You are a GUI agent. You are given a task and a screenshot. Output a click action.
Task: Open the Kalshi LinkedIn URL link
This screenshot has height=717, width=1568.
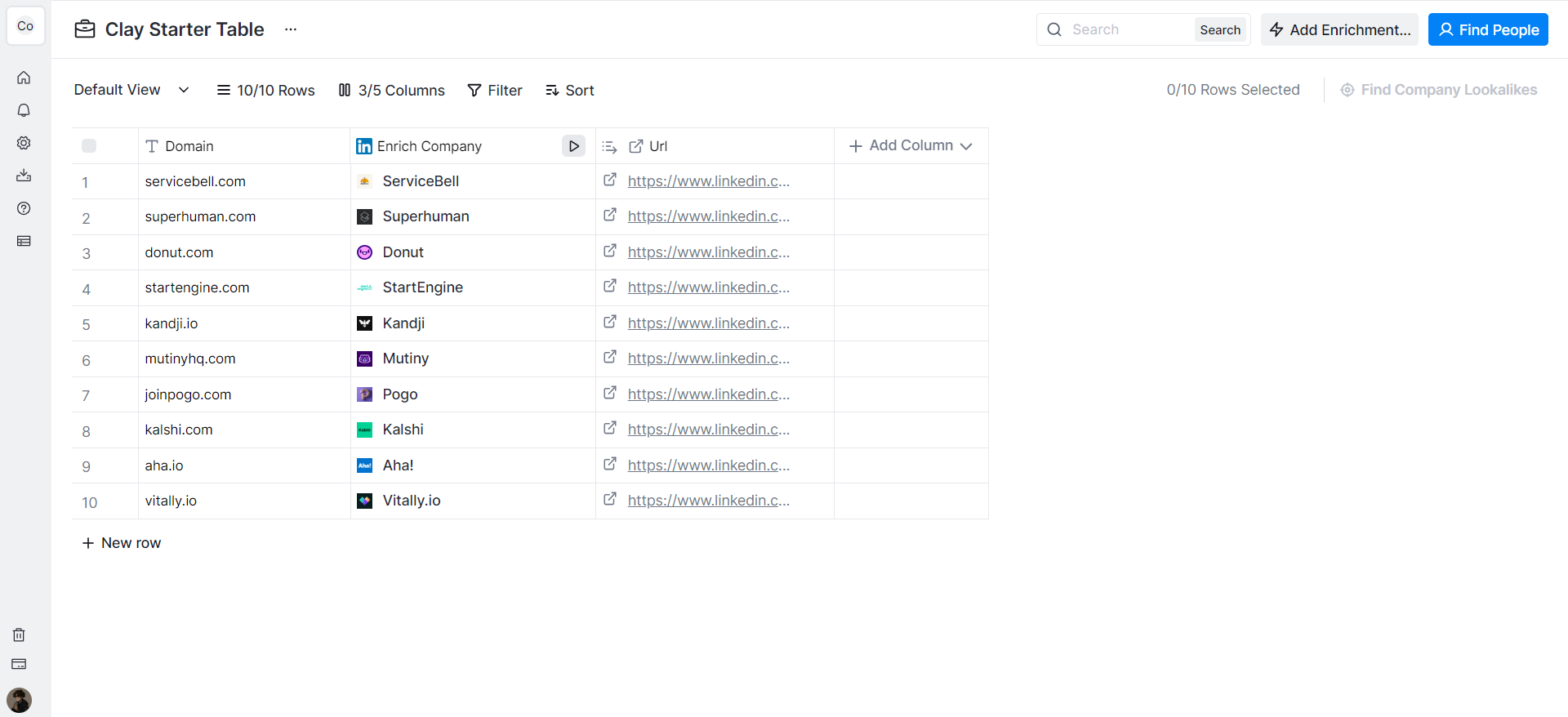[x=708, y=430]
